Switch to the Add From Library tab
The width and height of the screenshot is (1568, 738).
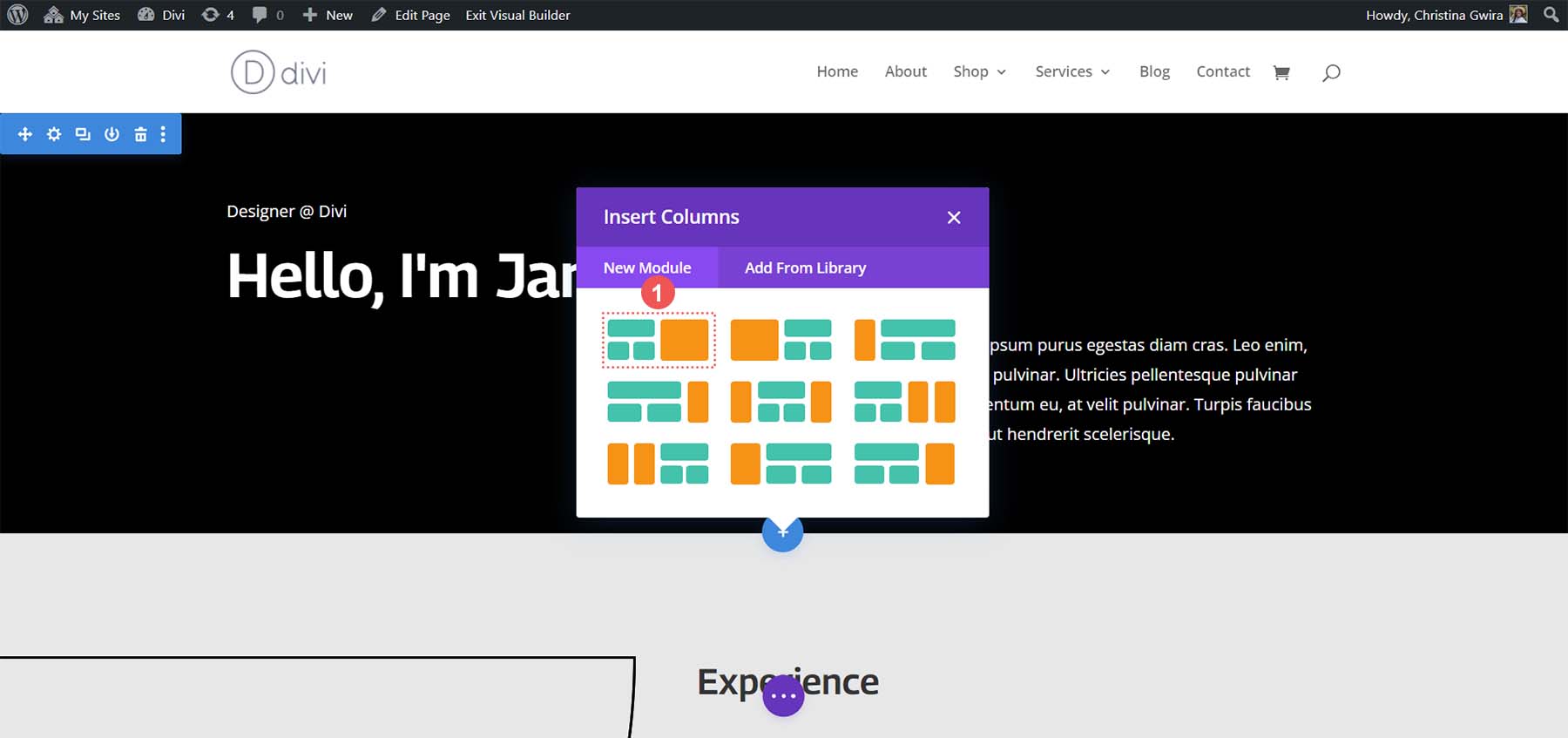[805, 267]
